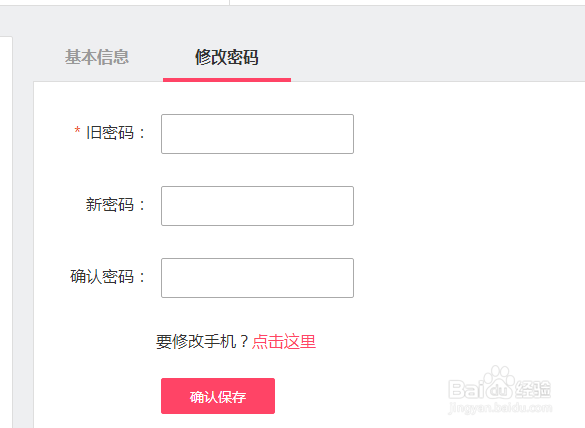Switch to the 基本信息 tab

click(97, 57)
